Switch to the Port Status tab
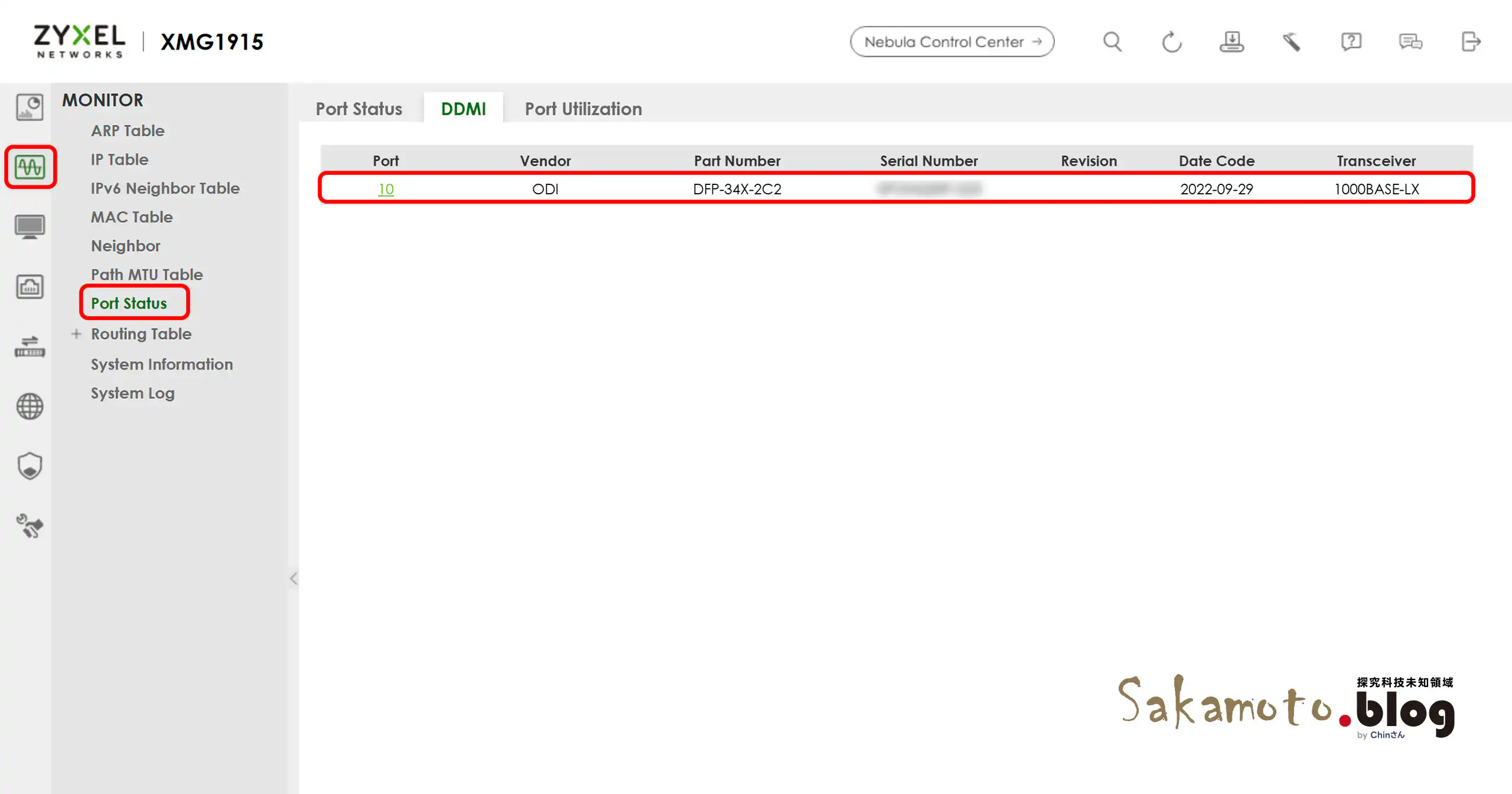 359,109
